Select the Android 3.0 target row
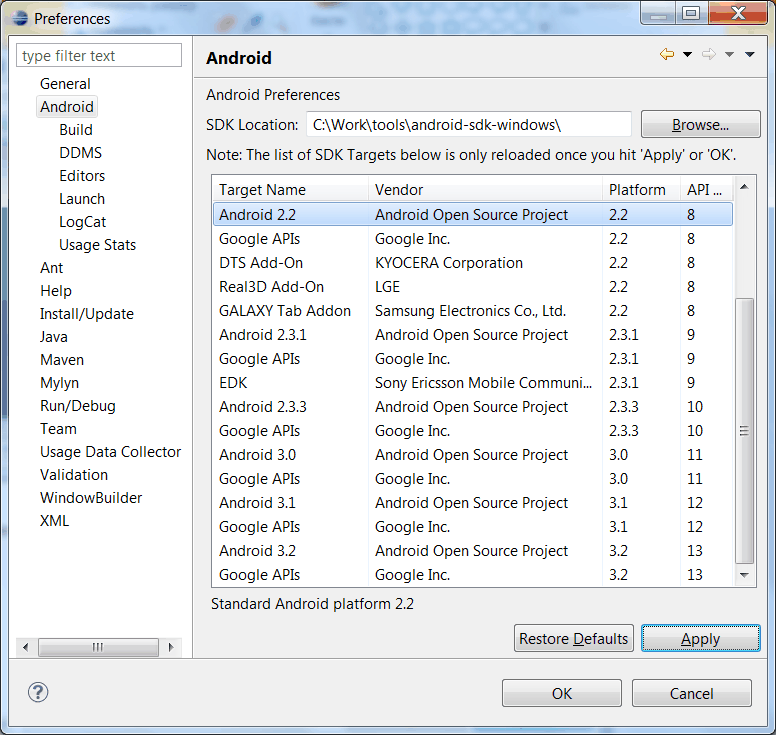 click(473, 454)
